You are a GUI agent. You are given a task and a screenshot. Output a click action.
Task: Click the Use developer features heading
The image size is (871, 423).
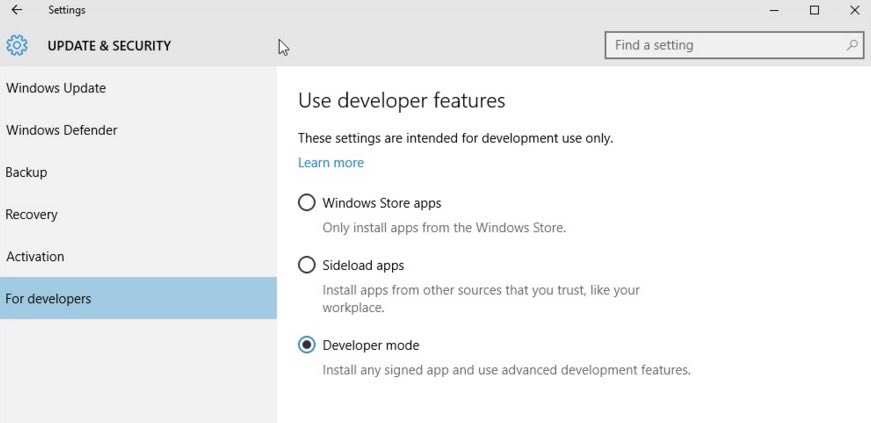(402, 100)
